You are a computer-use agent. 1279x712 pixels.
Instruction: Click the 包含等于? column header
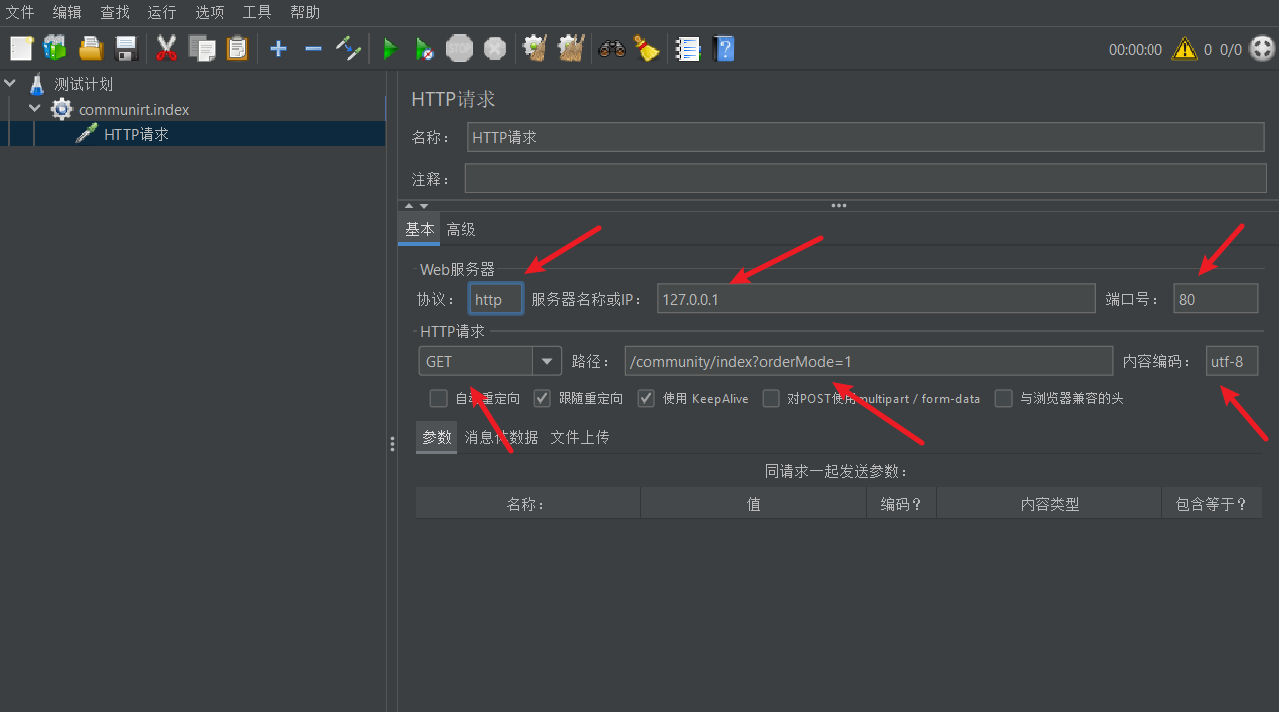click(1212, 504)
